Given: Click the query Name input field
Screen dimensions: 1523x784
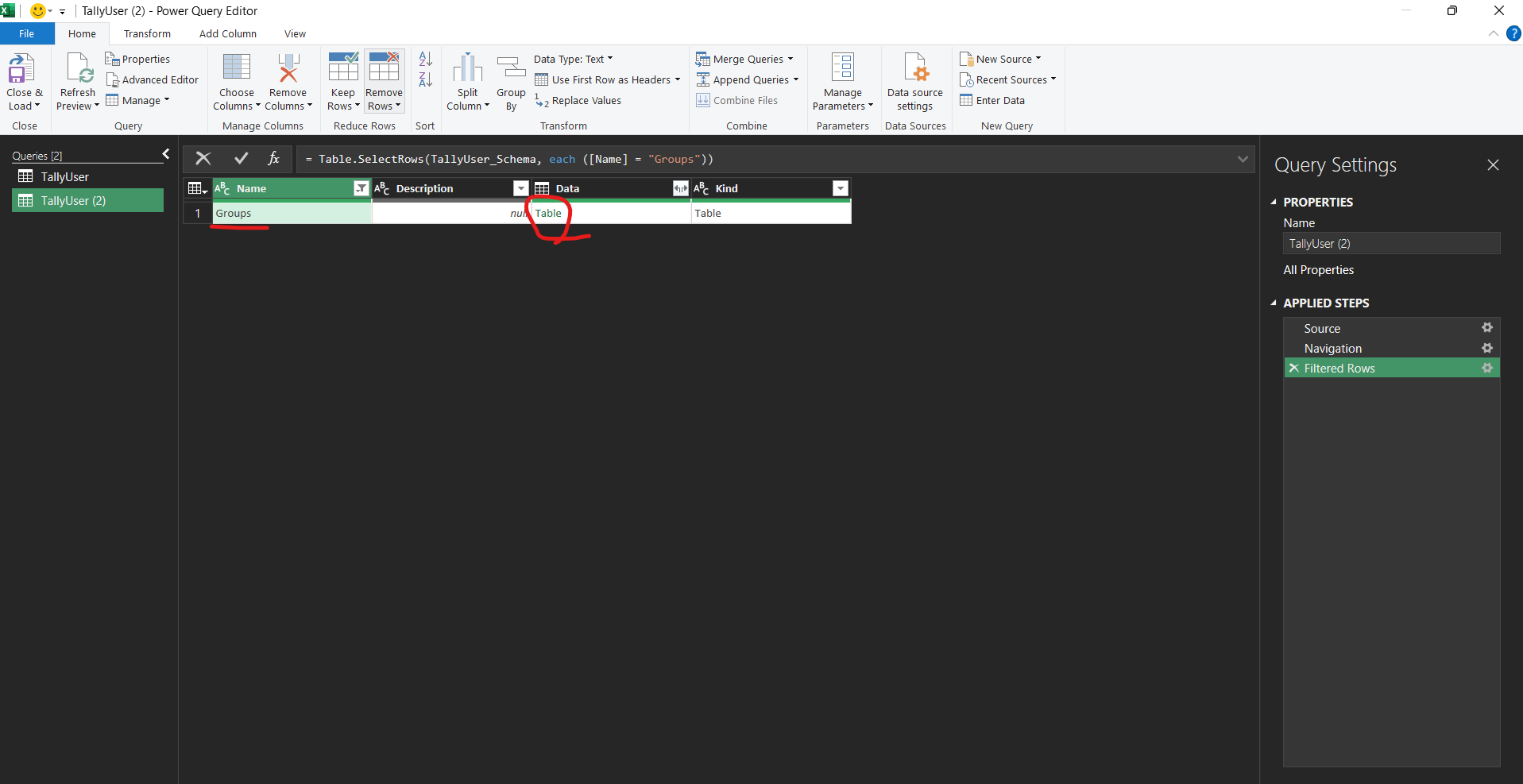Looking at the screenshot, I should pyautogui.click(x=1391, y=244).
